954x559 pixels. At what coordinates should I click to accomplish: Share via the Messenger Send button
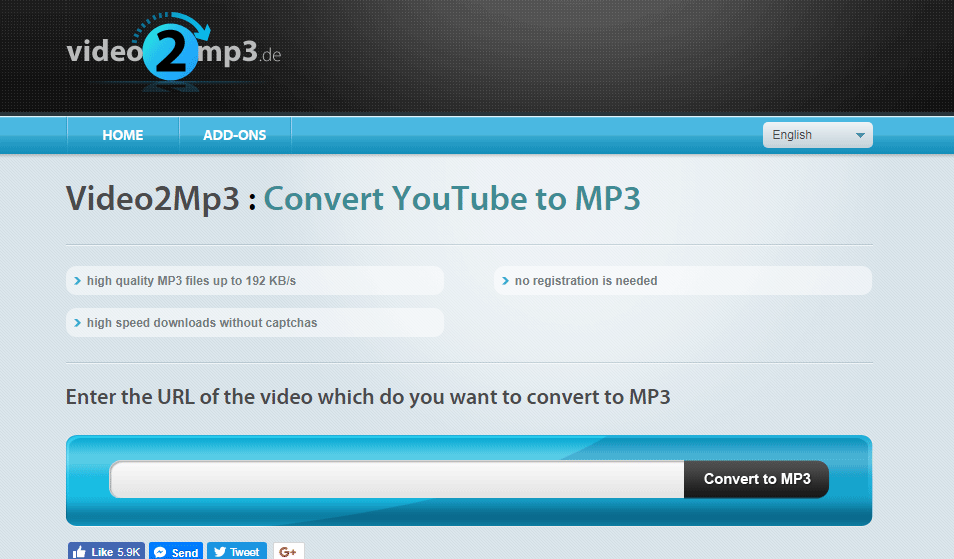click(176, 551)
